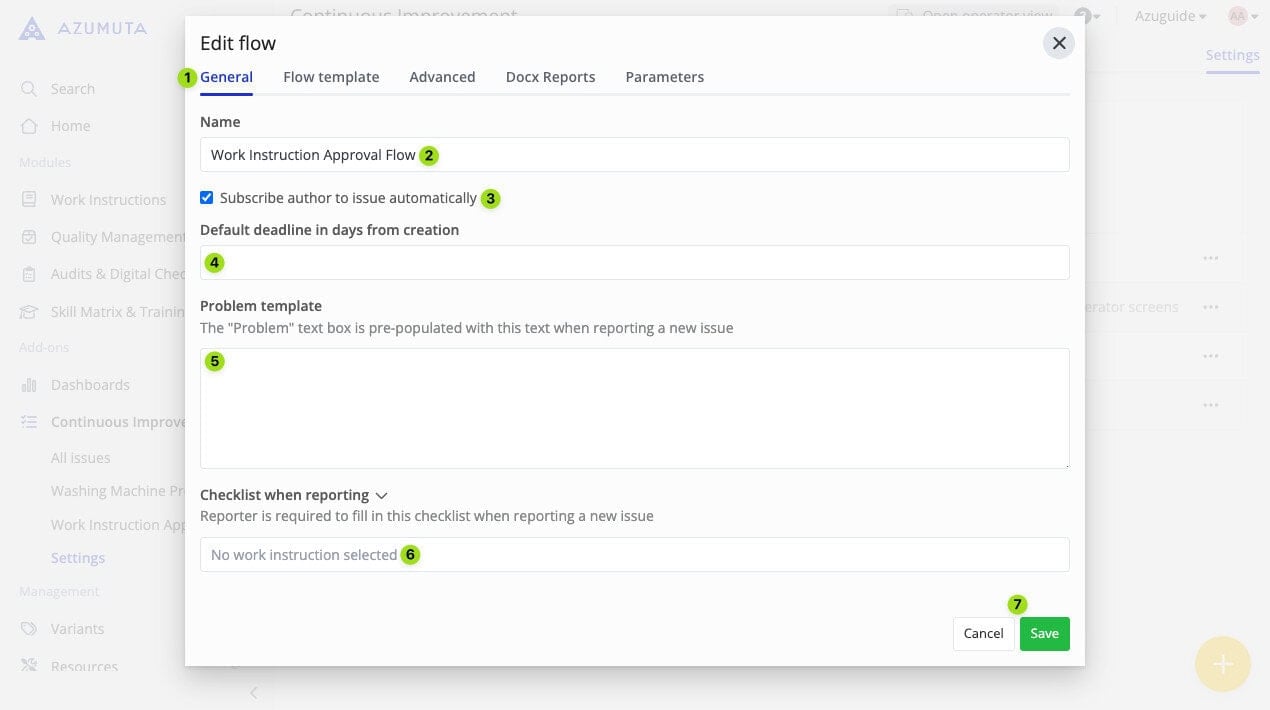Viewport: 1270px width, 710px height.
Task: Switch to the Flow template tab
Action: 331,77
